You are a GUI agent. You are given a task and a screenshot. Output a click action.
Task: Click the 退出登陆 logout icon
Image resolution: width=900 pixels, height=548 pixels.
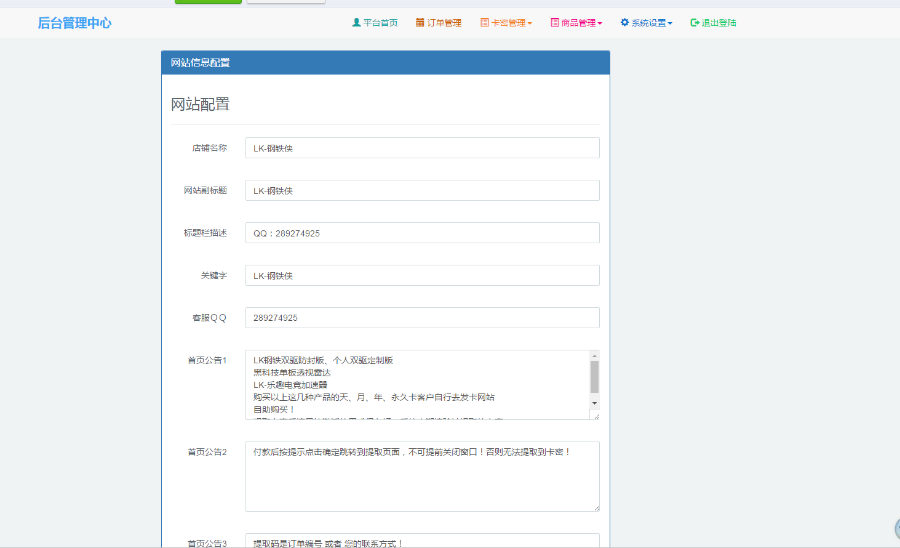(695, 22)
